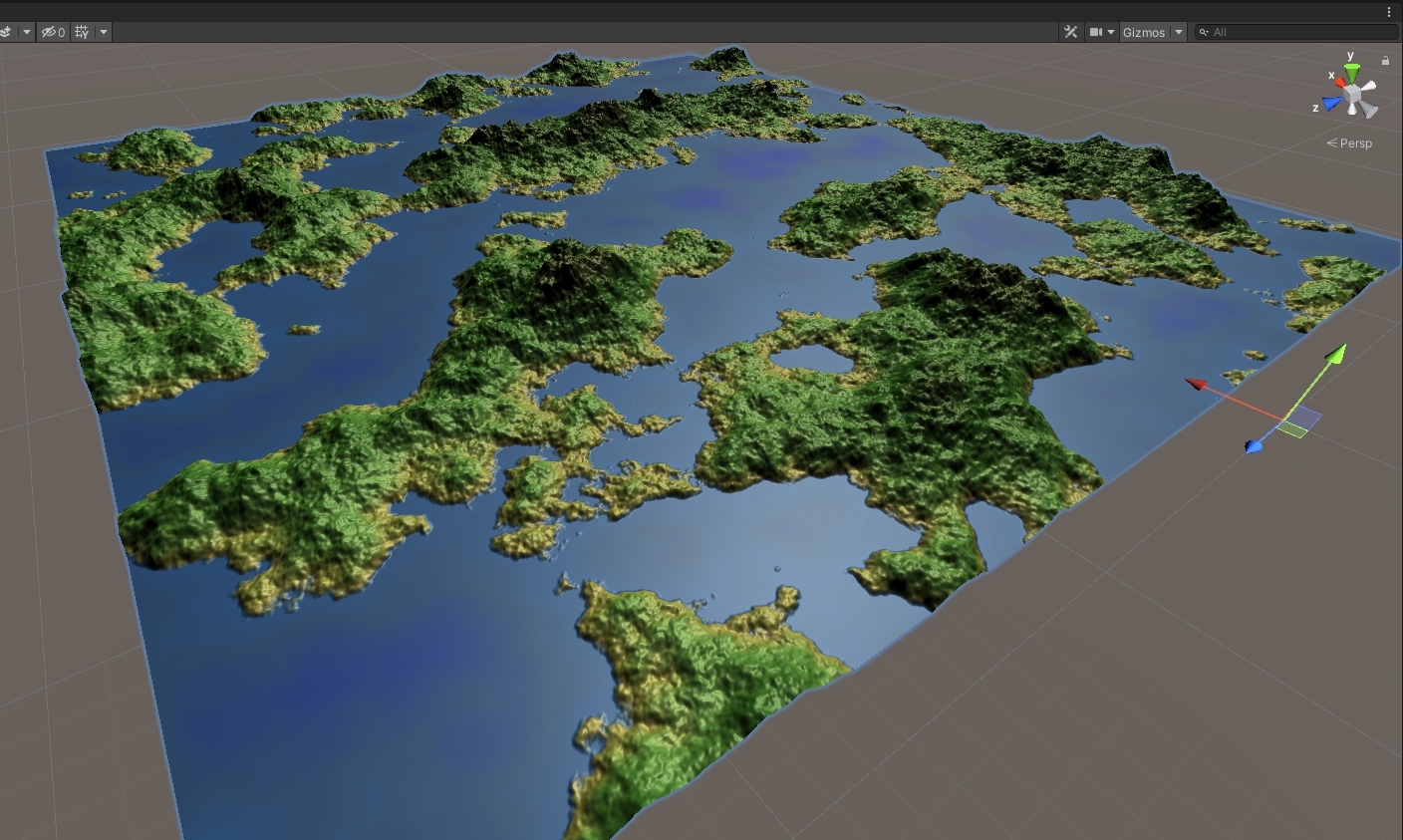Toggle hidden objects scene visibility
The image size is (1403, 840).
[53, 32]
